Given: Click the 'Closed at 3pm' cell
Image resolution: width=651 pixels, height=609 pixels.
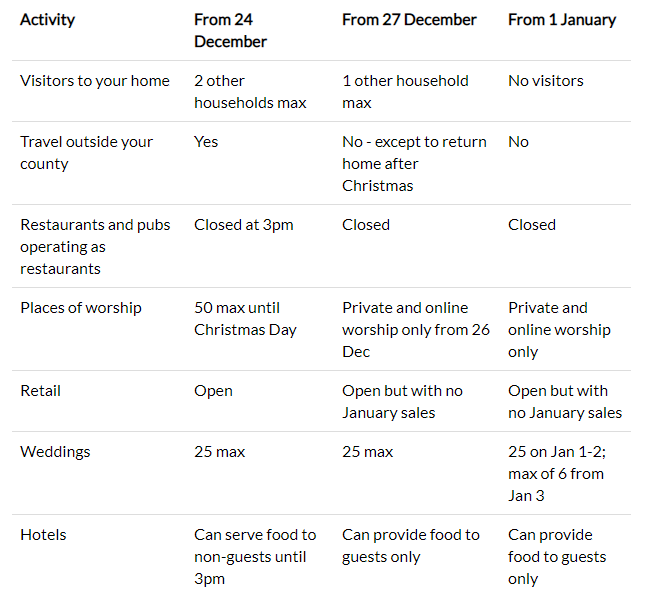Looking at the screenshot, I should (x=244, y=225).
